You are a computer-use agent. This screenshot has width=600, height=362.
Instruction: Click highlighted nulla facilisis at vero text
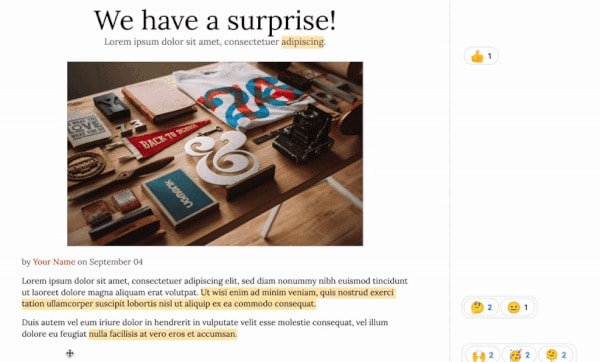click(x=163, y=334)
